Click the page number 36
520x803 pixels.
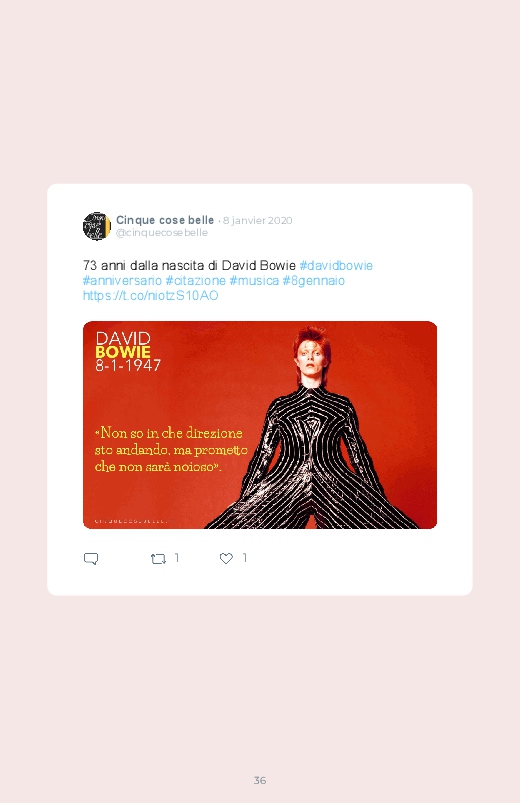point(260,780)
